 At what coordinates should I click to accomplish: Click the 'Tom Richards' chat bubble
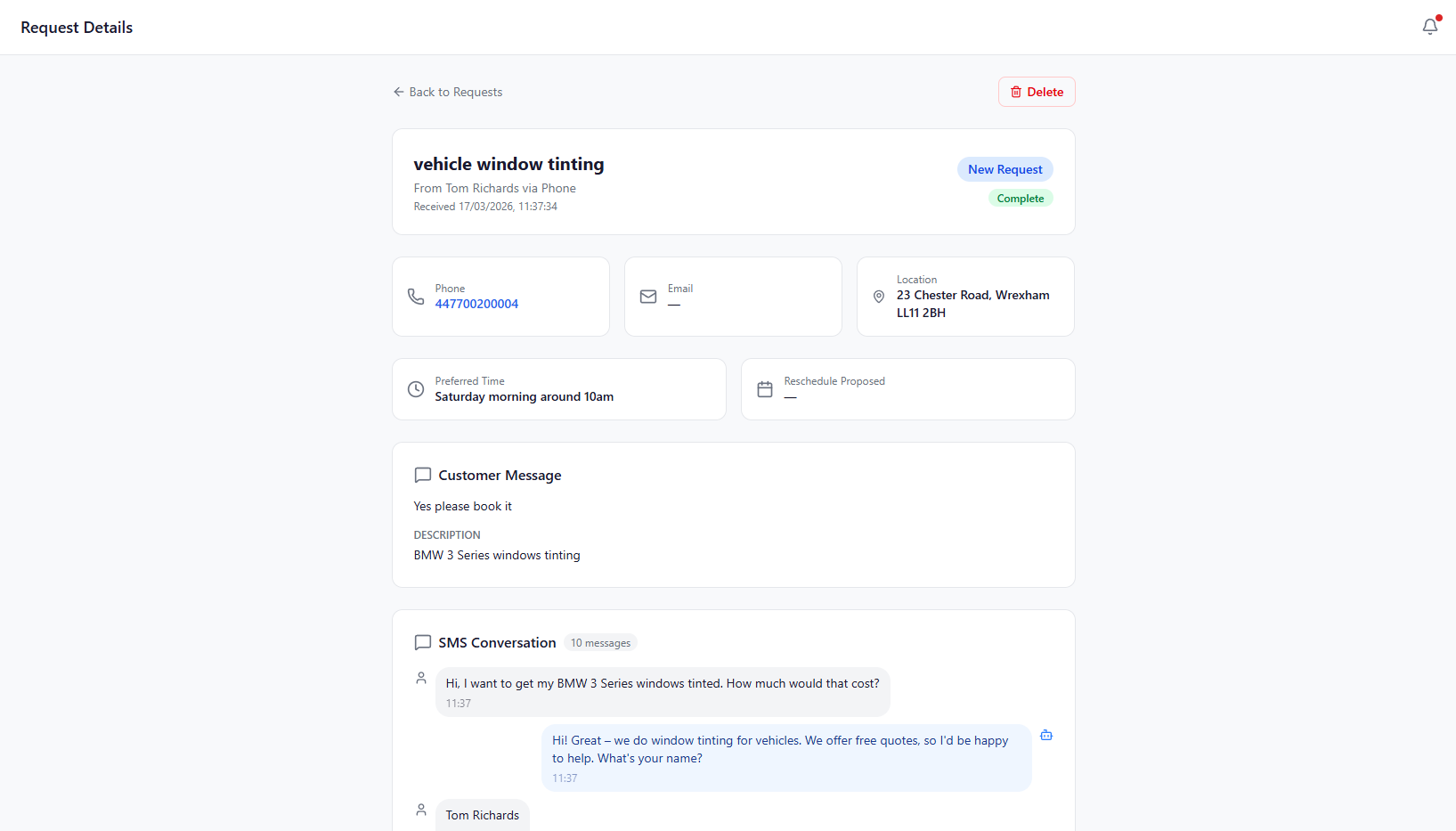point(483,815)
